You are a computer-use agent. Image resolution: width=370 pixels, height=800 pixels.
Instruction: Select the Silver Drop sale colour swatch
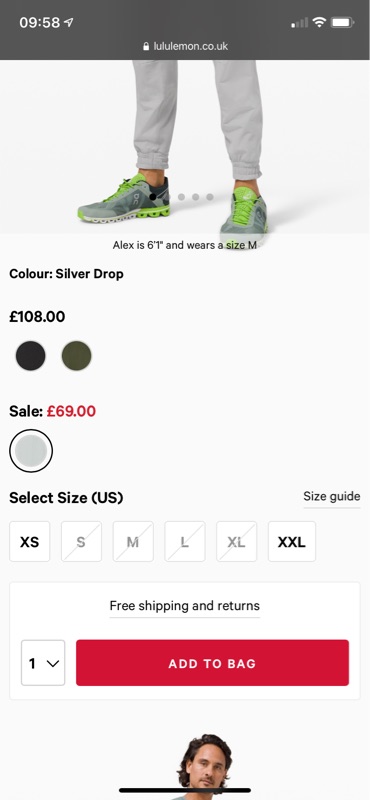coord(31,451)
